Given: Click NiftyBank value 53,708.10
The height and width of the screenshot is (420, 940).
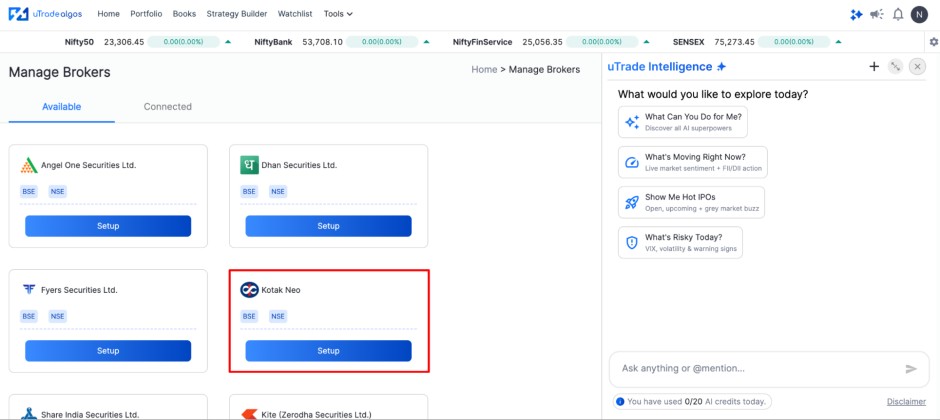Looking at the screenshot, I should [x=323, y=42].
